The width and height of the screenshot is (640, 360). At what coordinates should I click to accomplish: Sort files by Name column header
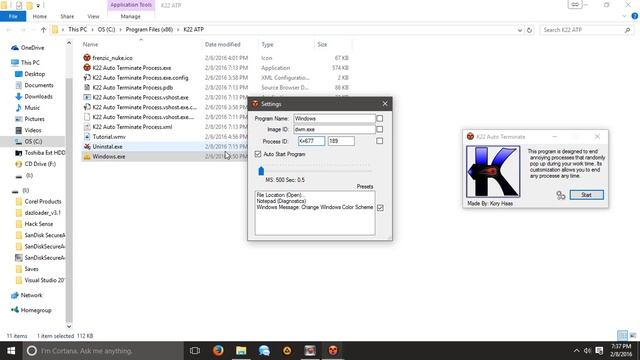(90, 44)
